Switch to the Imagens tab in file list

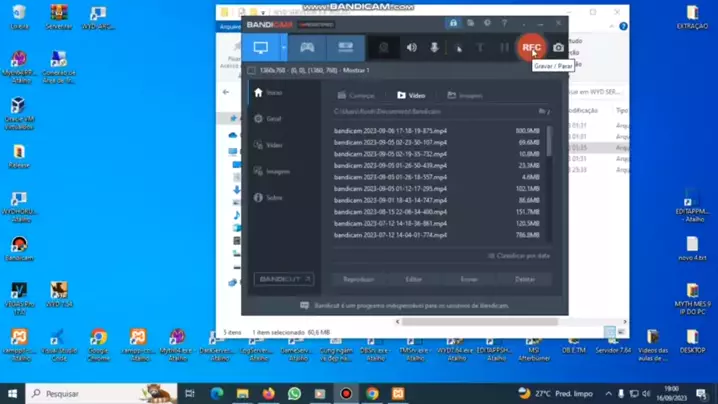[x=464, y=96]
